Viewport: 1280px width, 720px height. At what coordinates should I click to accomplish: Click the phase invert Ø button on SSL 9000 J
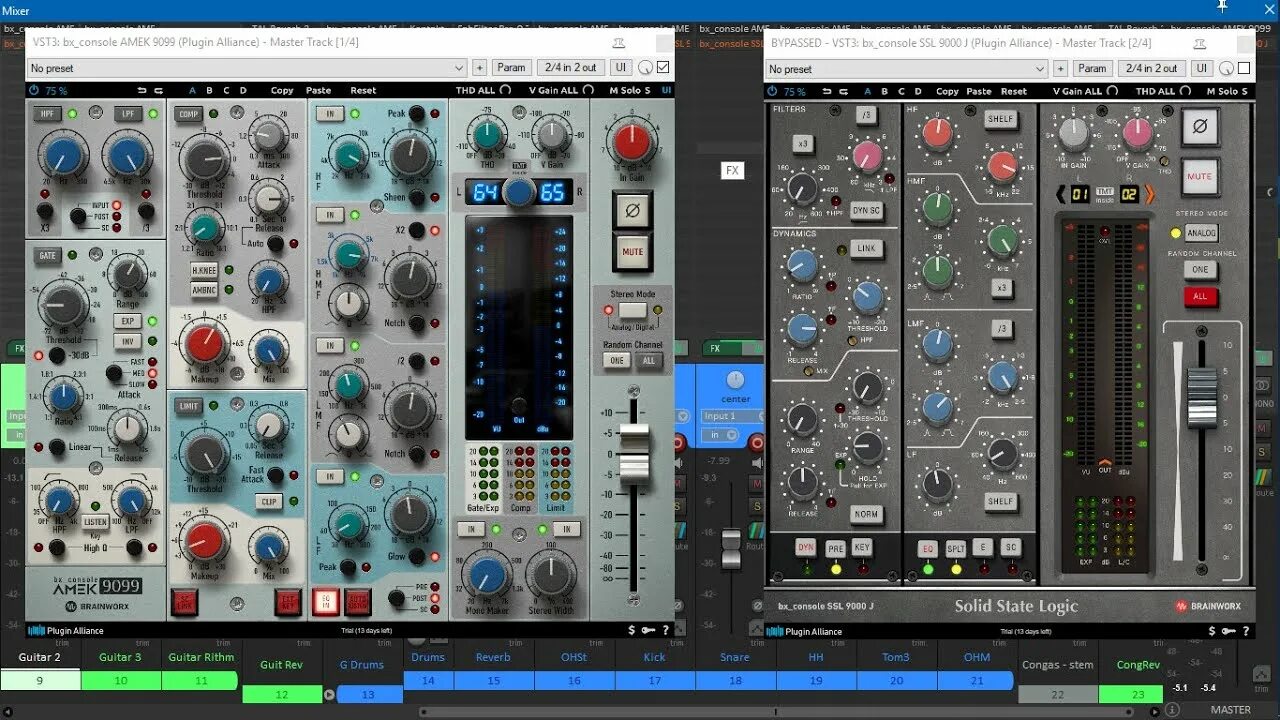(x=1200, y=128)
